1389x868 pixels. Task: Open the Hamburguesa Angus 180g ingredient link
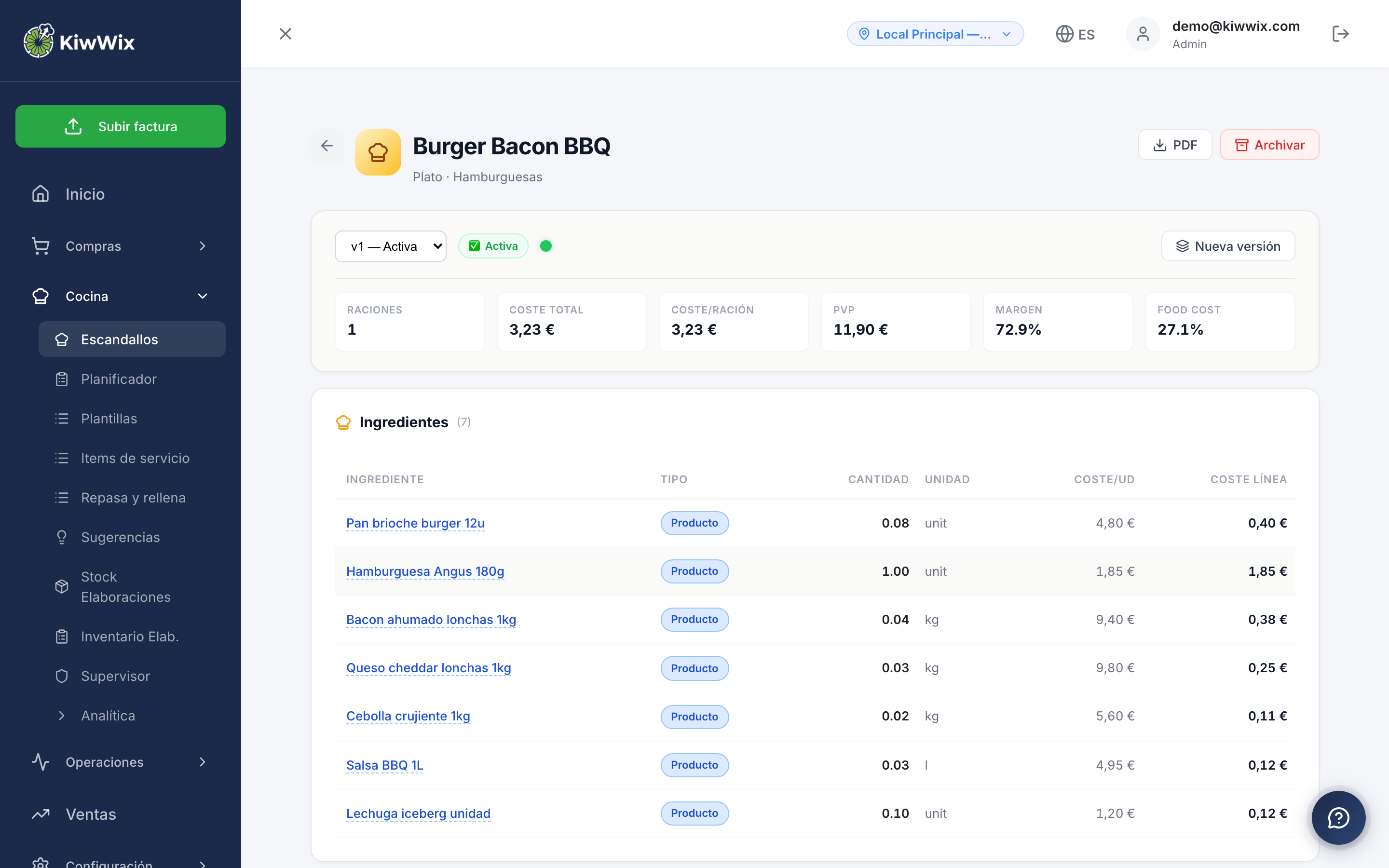[x=425, y=571]
